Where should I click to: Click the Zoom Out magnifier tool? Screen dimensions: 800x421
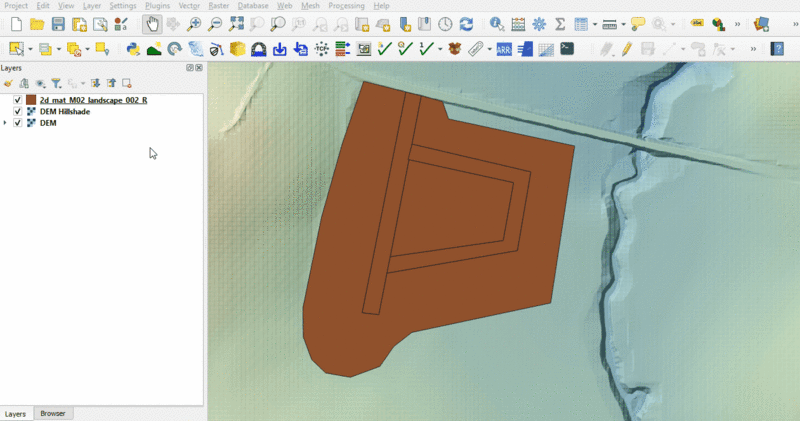point(213,24)
